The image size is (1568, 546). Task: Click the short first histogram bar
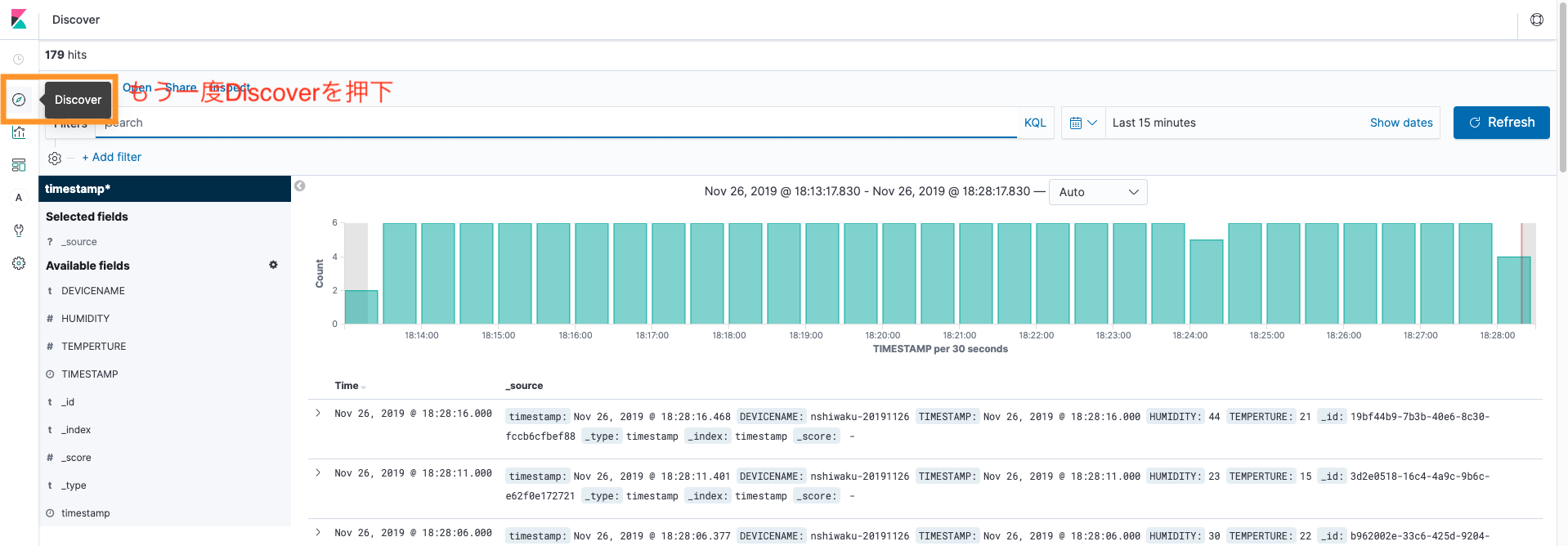click(x=361, y=307)
